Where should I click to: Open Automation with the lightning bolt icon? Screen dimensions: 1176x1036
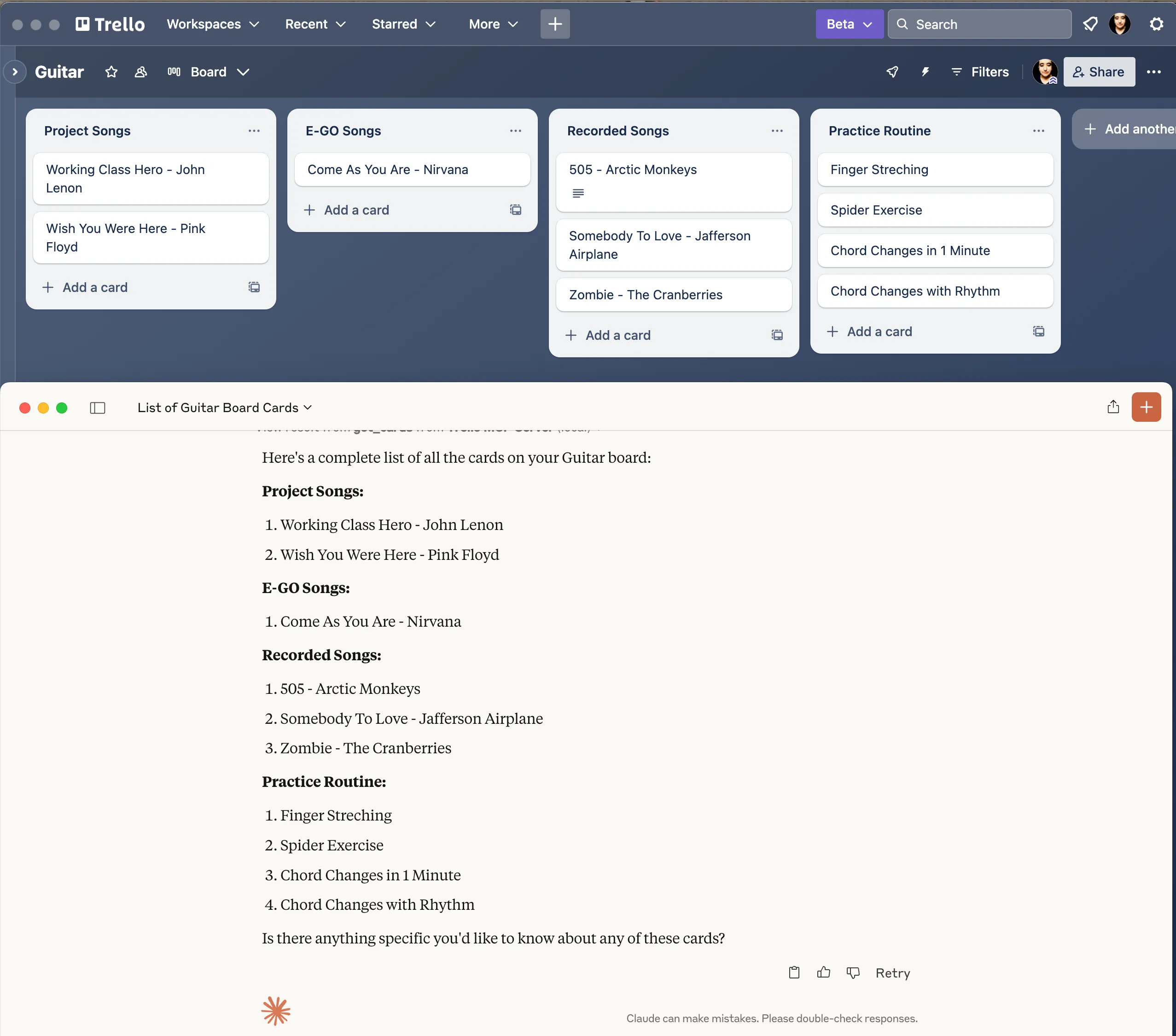(925, 72)
